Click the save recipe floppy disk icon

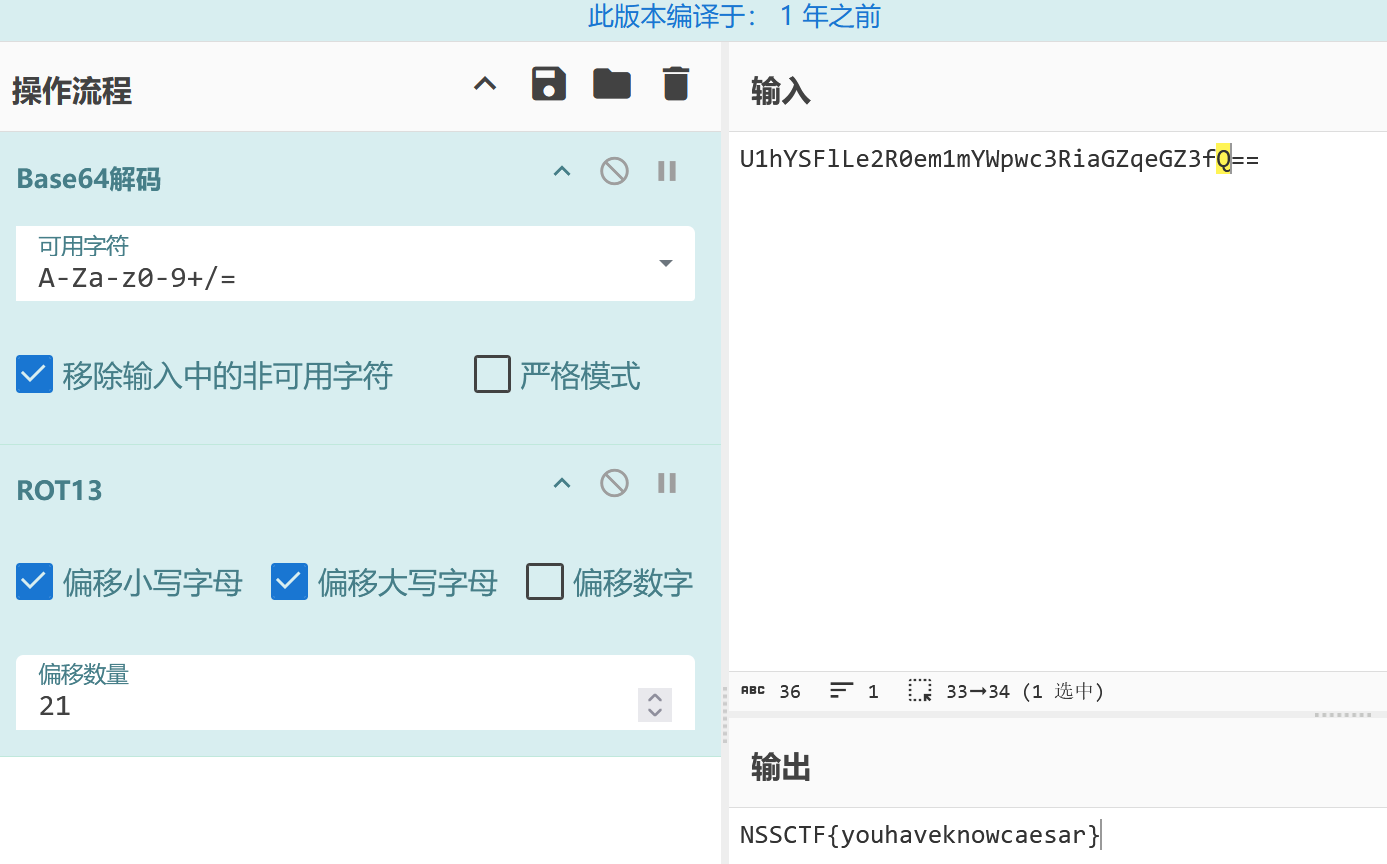point(548,84)
